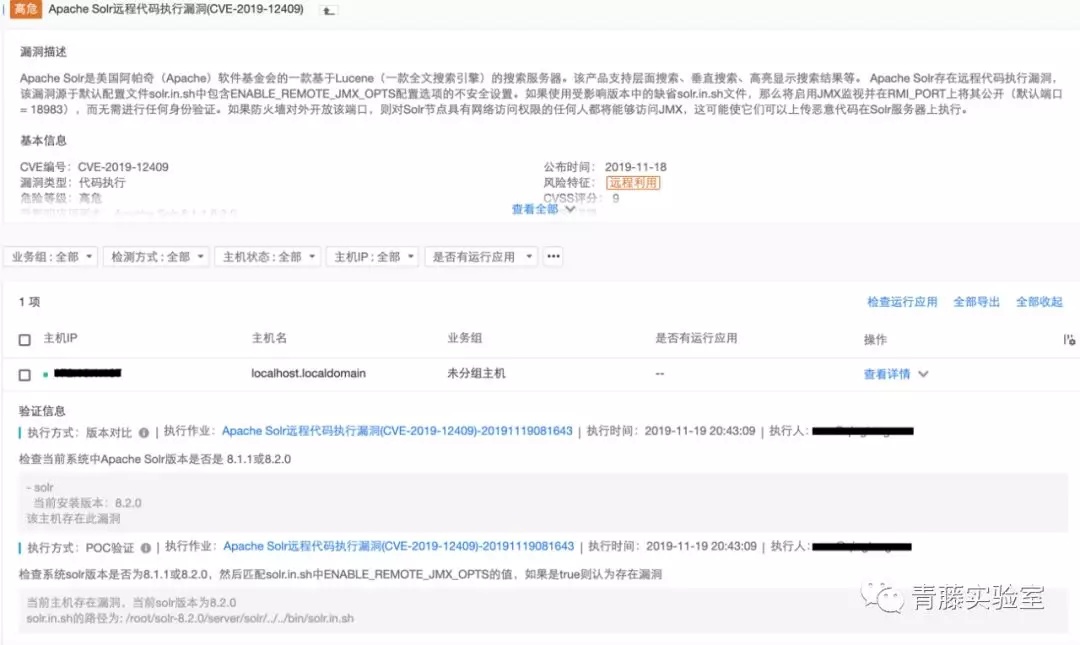Check the box for the localhost.localdomain row
The width and height of the screenshot is (1080, 645).
(25, 375)
